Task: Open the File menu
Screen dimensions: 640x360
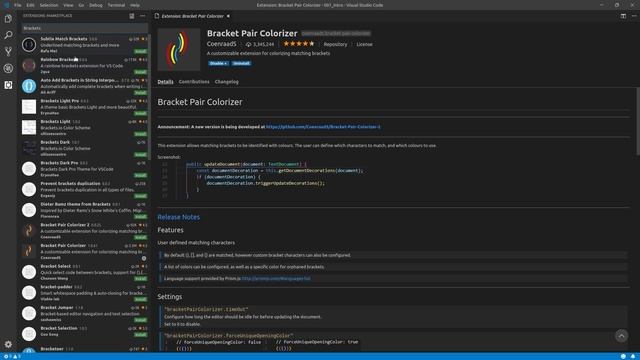Action: point(18,5)
